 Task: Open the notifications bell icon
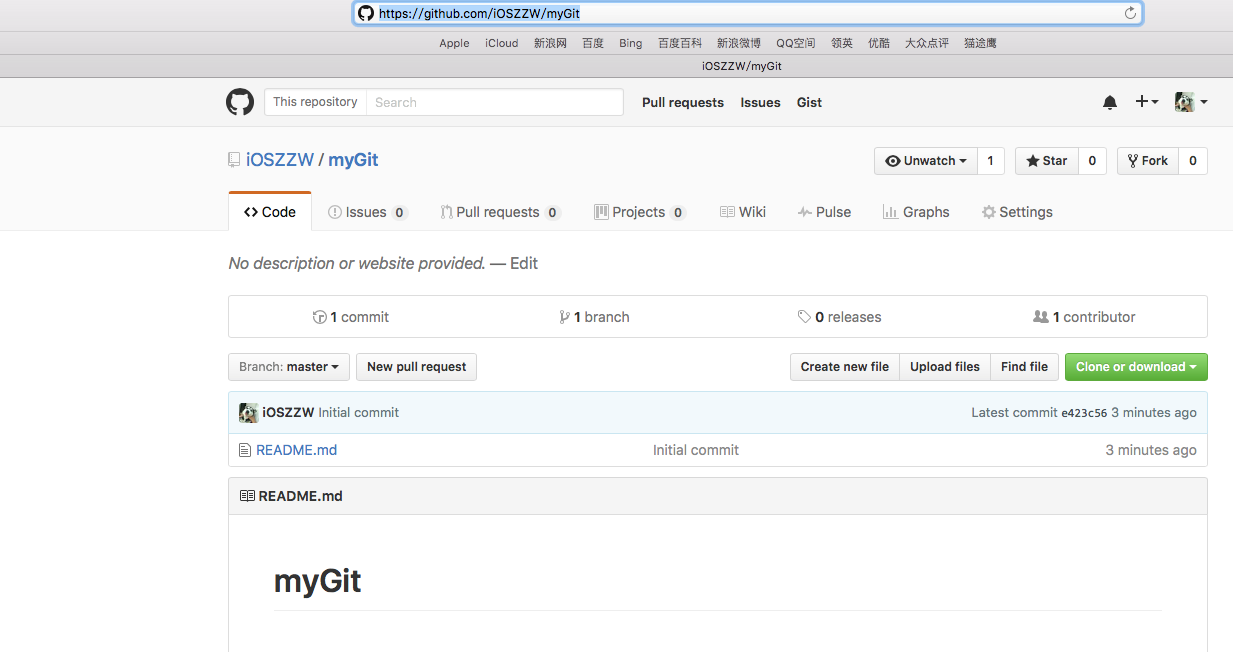point(1110,102)
